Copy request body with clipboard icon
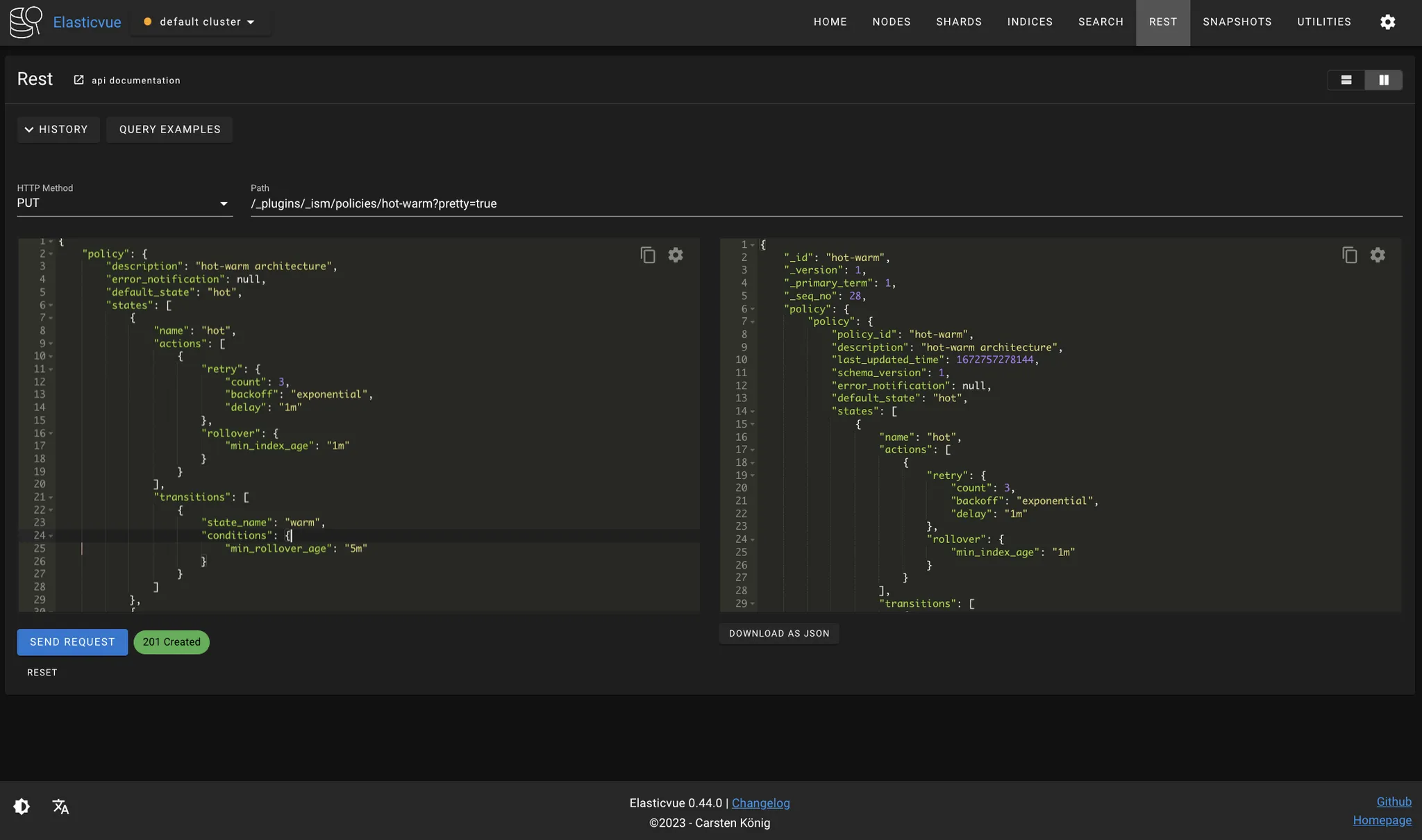1422x840 pixels. (x=647, y=255)
